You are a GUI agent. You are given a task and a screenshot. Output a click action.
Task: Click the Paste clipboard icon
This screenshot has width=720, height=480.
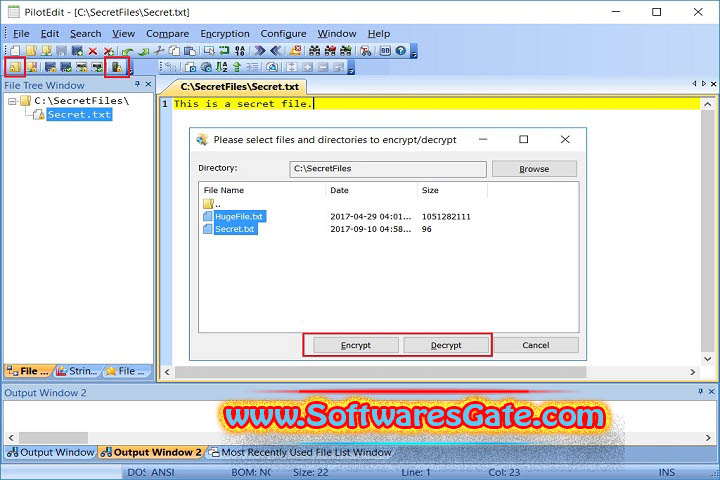[190, 51]
